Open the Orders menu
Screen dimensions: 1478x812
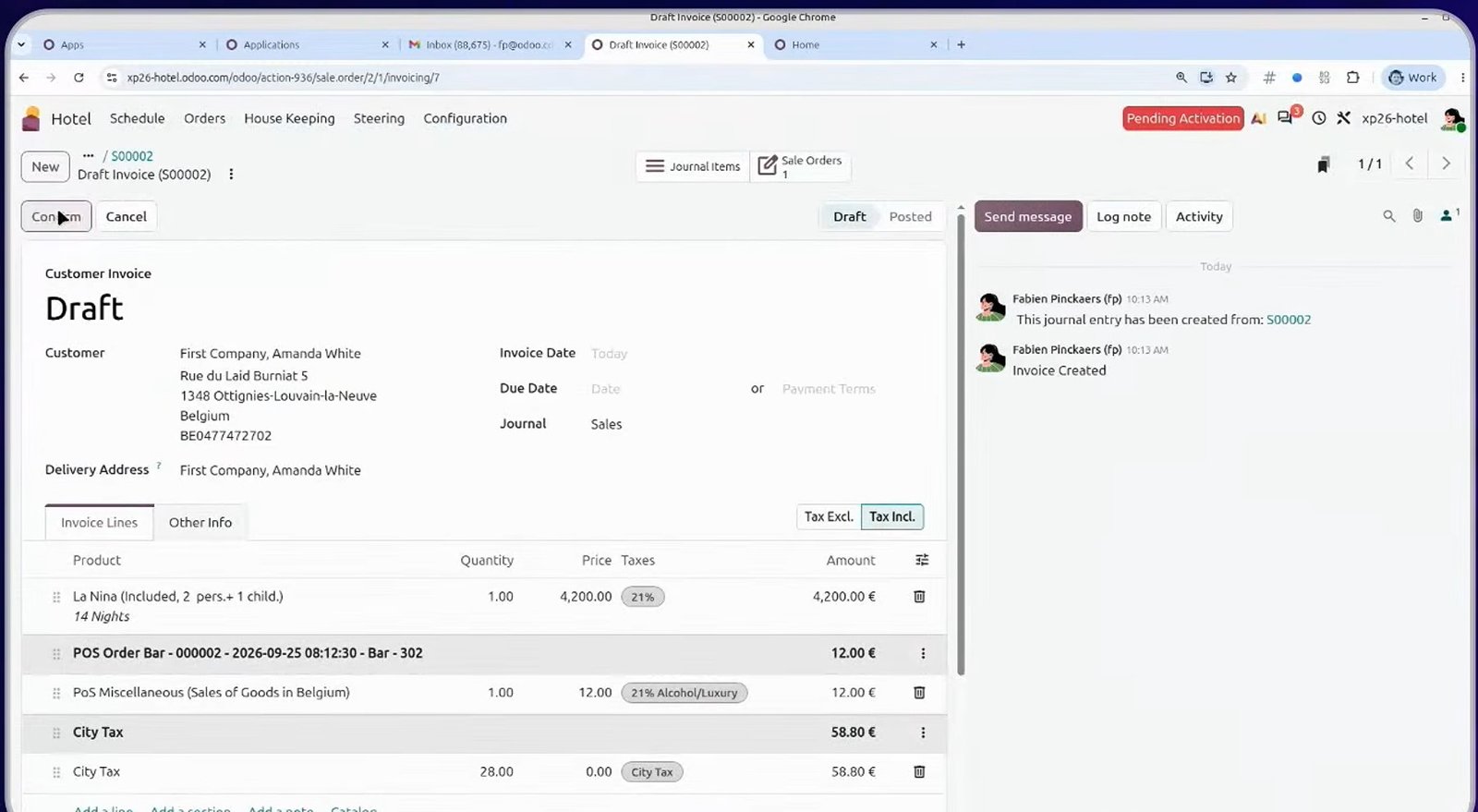click(204, 118)
